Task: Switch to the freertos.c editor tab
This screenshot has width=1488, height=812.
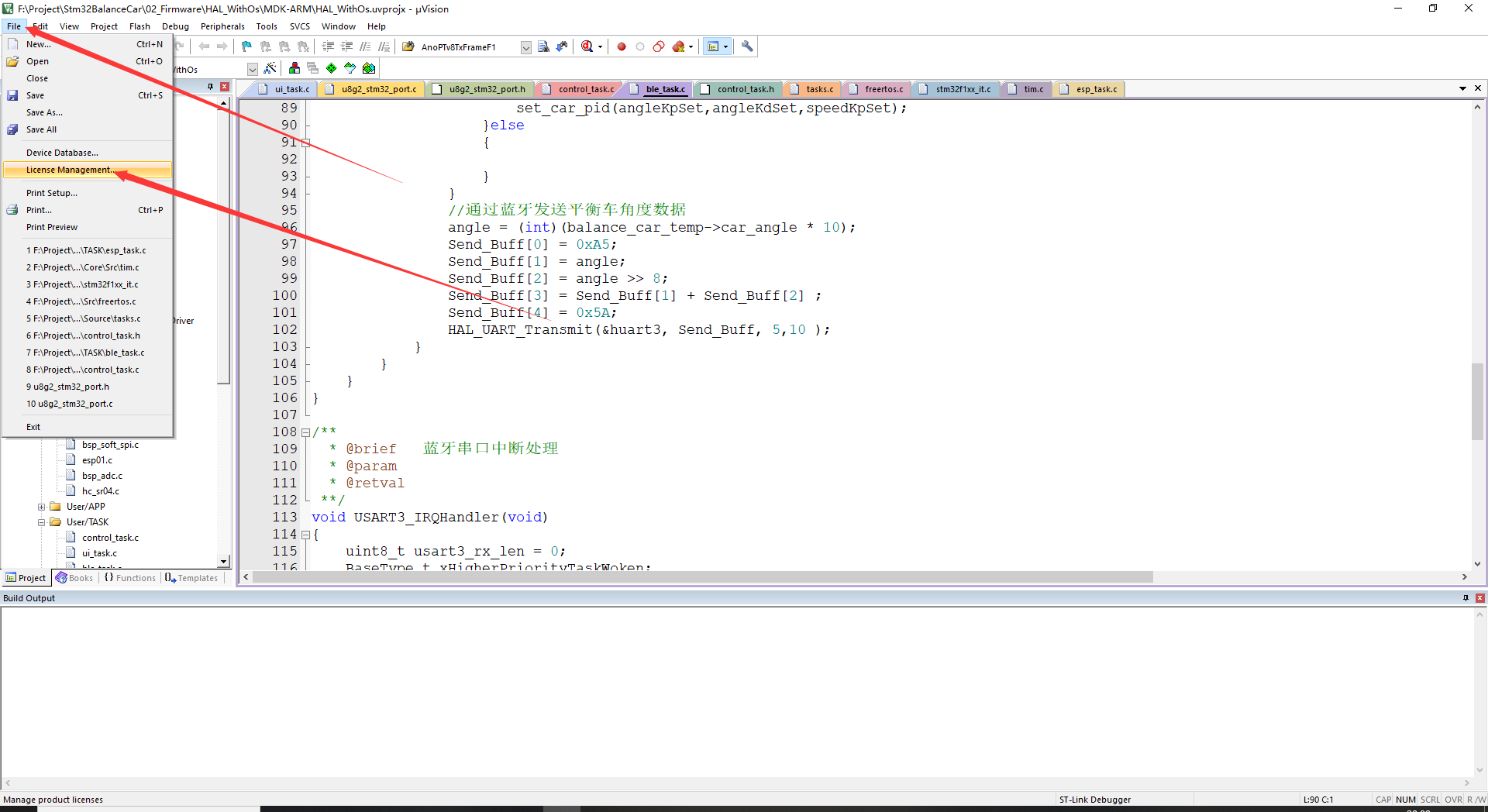Action: 877,89
